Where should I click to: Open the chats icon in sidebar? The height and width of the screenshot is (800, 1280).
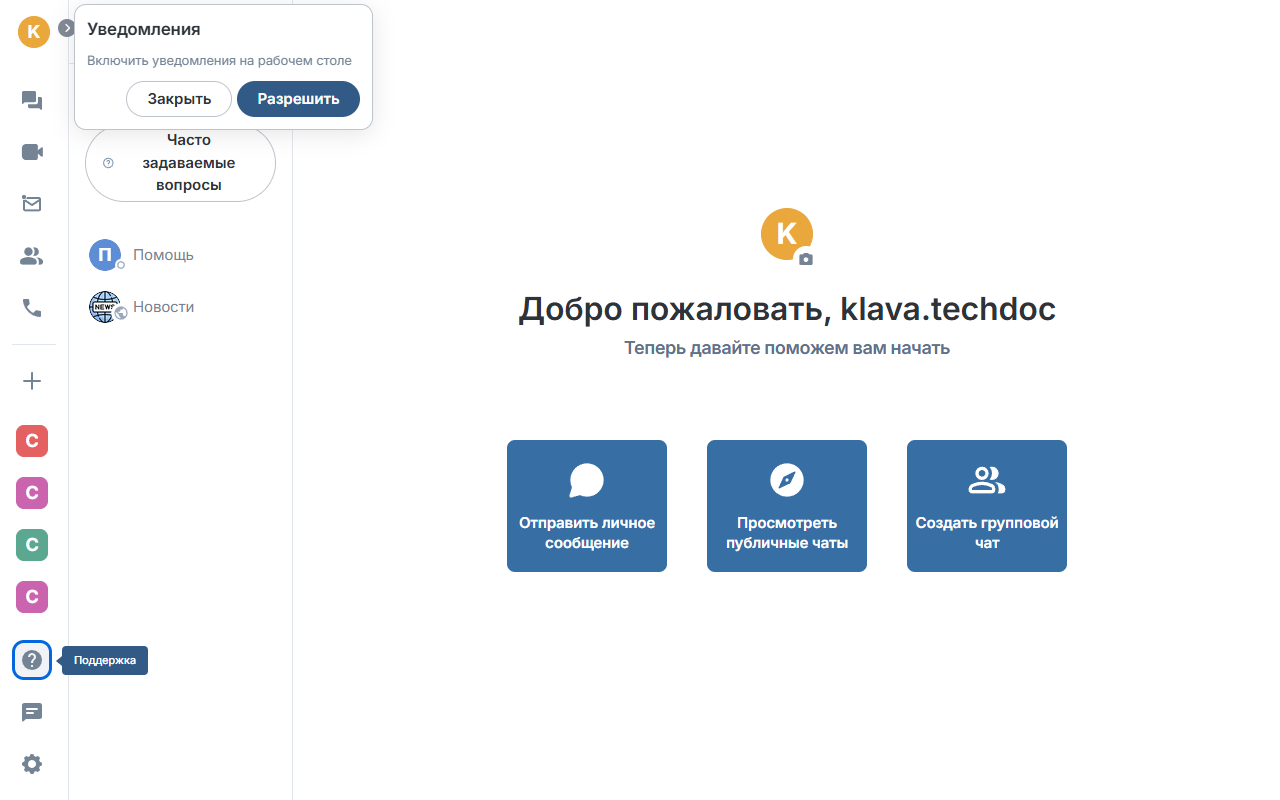tap(32, 100)
